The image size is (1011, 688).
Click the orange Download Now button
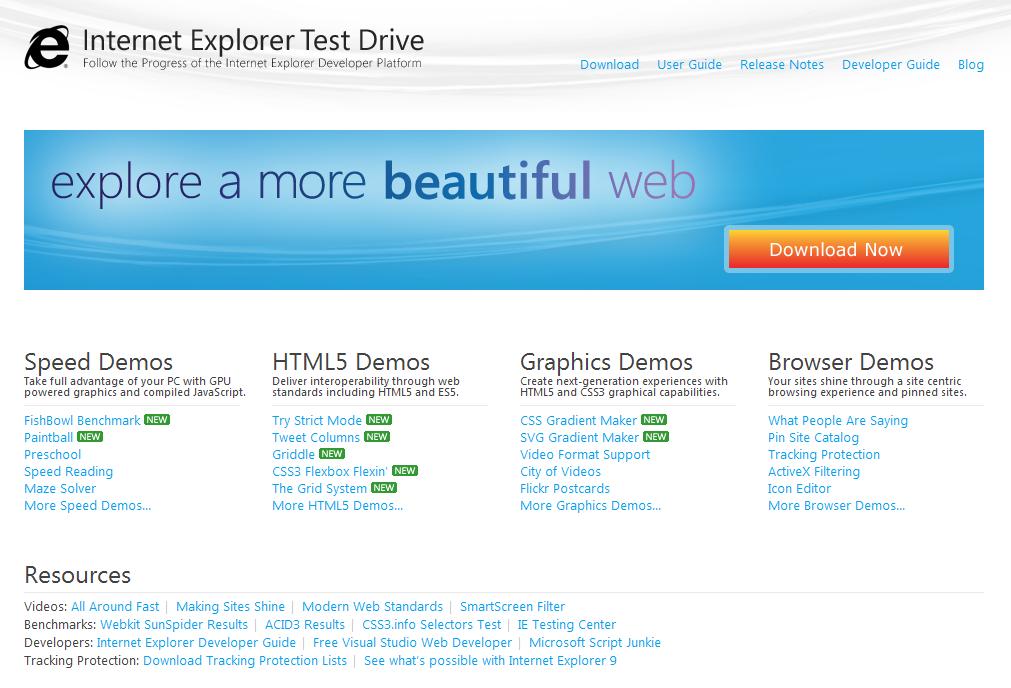point(838,250)
